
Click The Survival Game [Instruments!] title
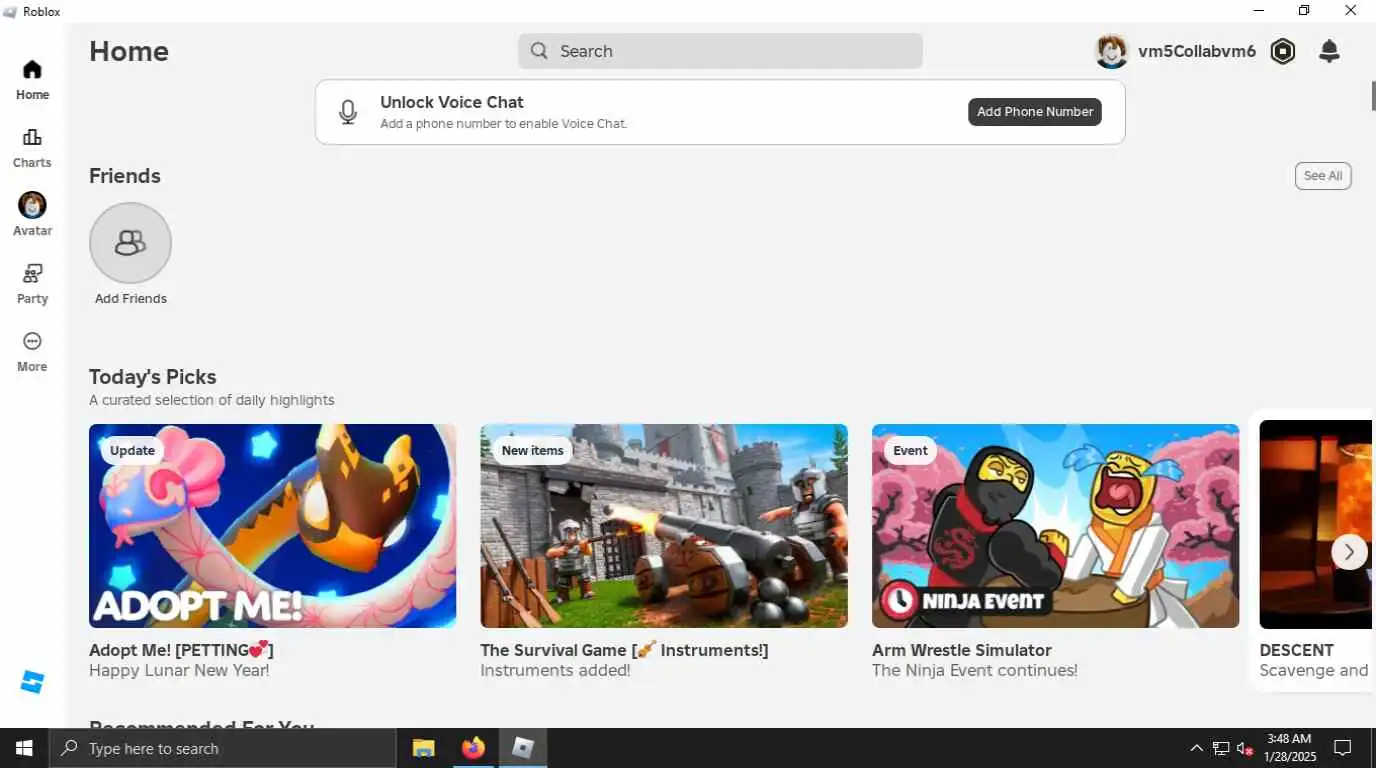pyautogui.click(x=624, y=650)
